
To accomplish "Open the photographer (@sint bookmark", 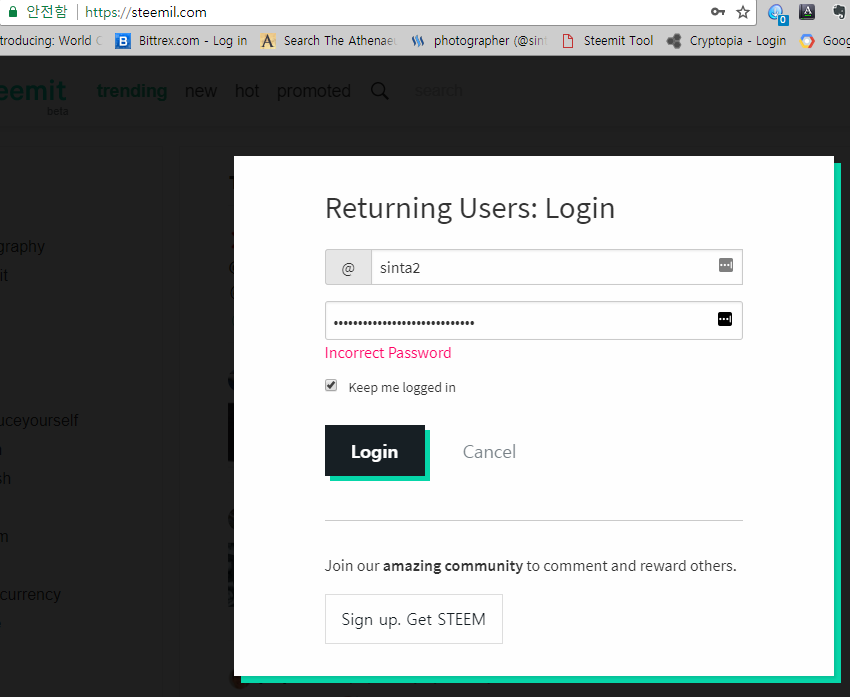I will pyautogui.click(x=479, y=41).
